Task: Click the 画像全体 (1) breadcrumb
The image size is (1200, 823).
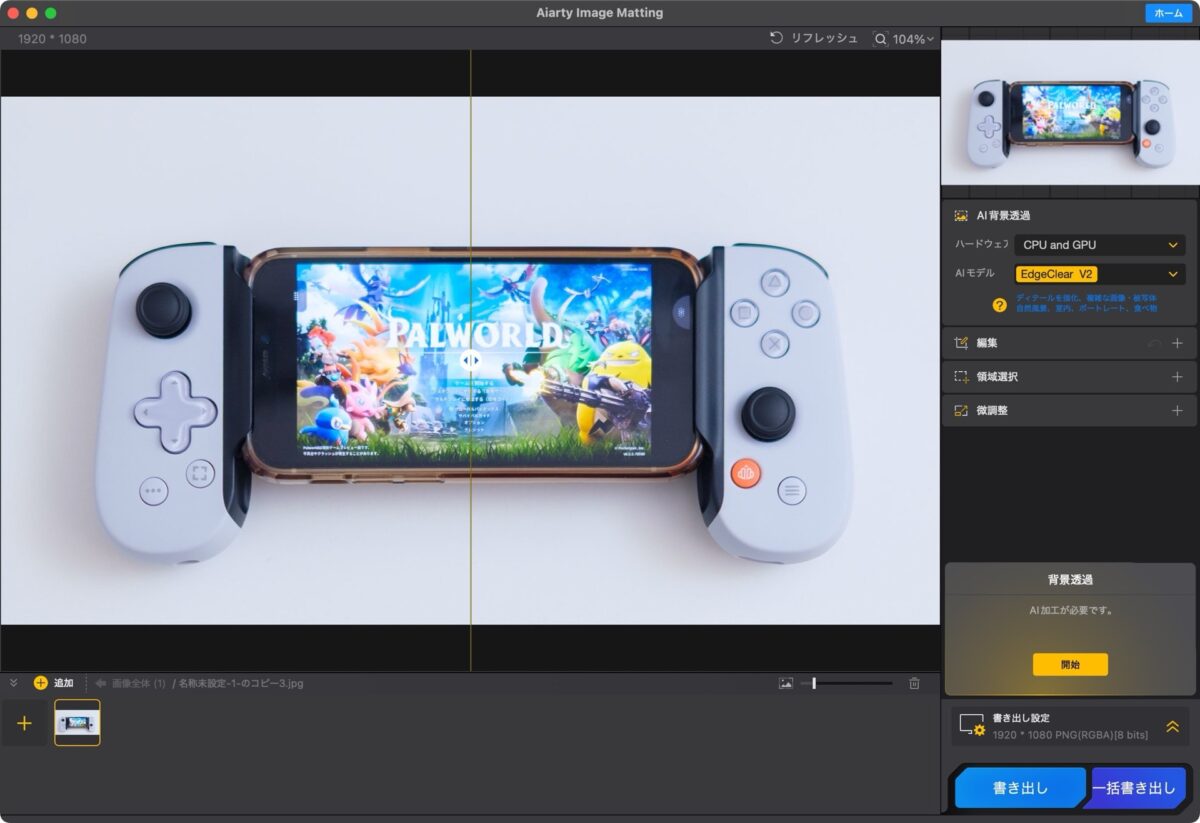Action: coord(139,683)
